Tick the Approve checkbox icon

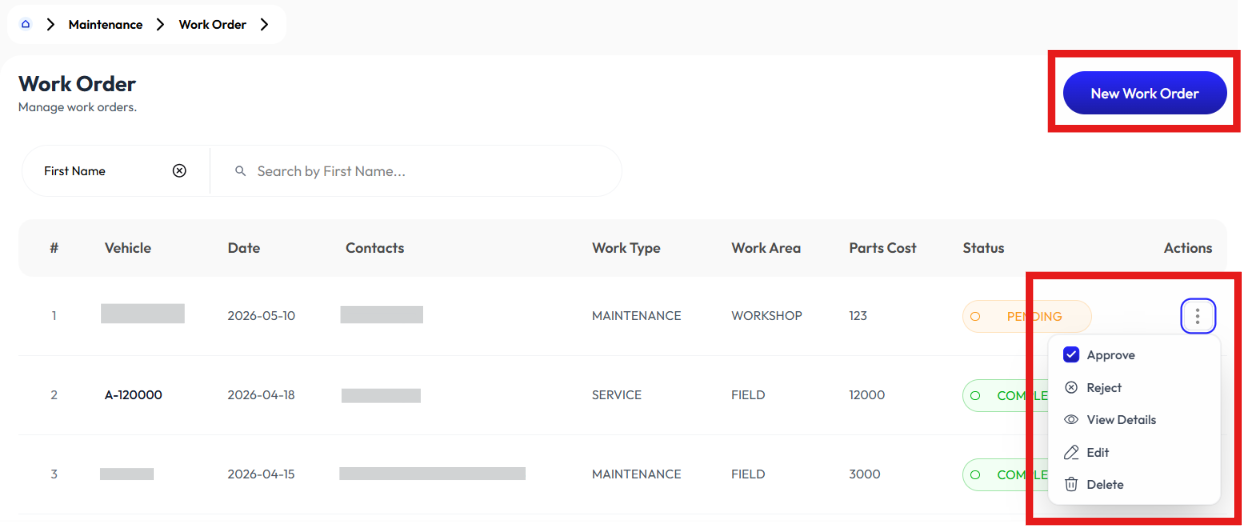[x=1071, y=355]
